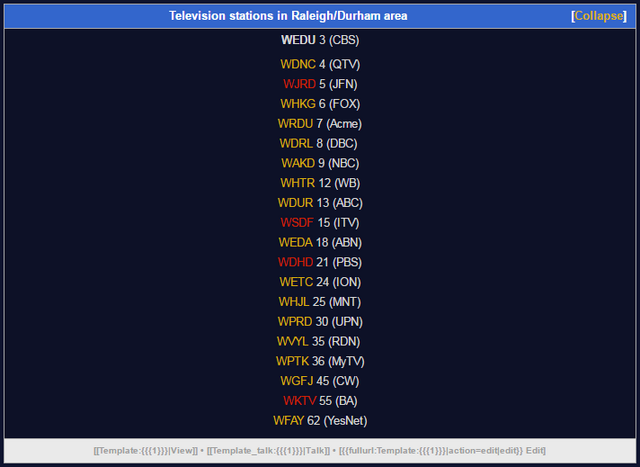This screenshot has height=467, width=640.
Task: Click the '15 (ITV)' text
Action: 338,223
